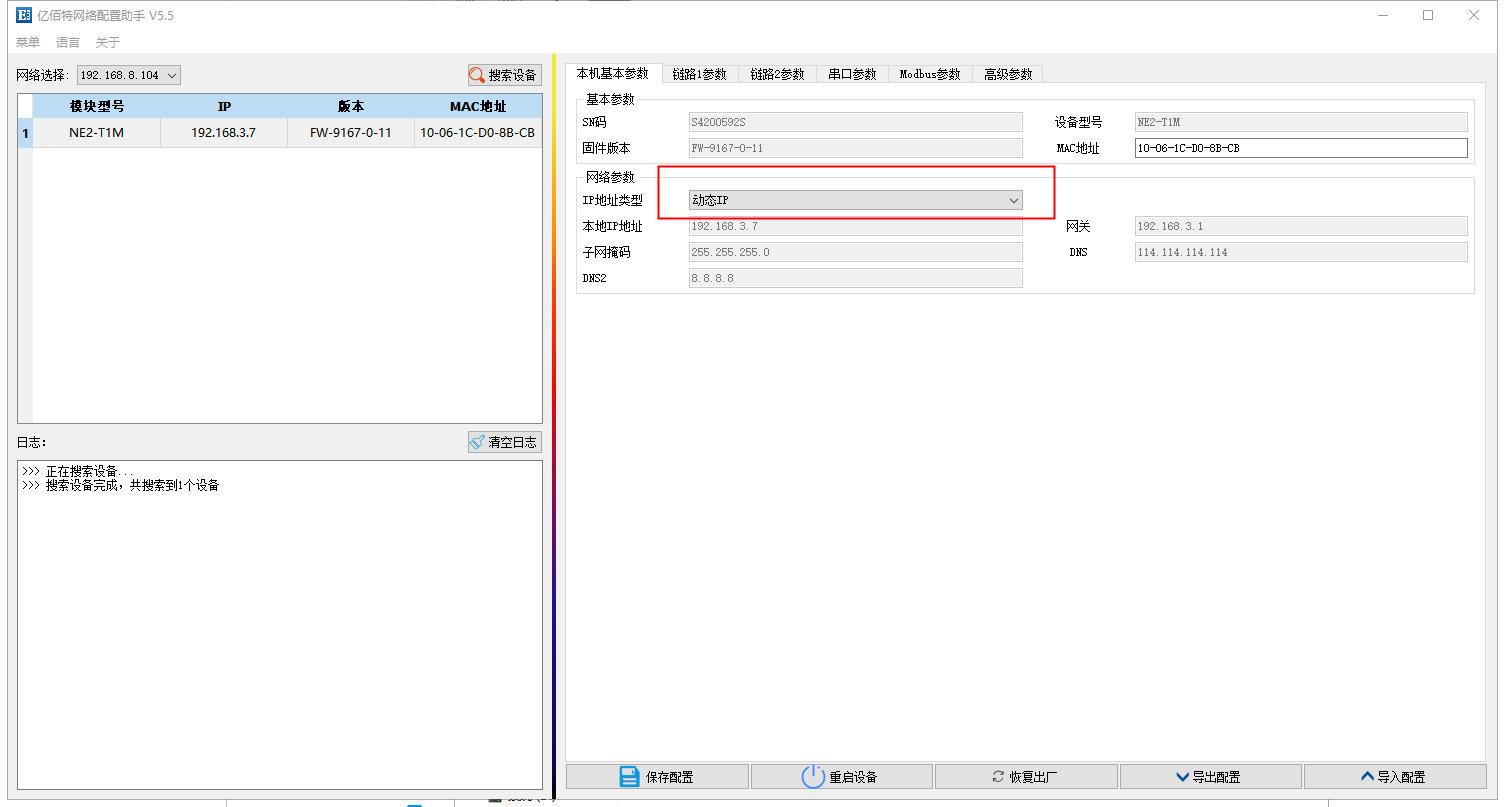This screenshot has width=1505, height=807.
Task: Open the Modbus参数 tab
Action: 929,74
